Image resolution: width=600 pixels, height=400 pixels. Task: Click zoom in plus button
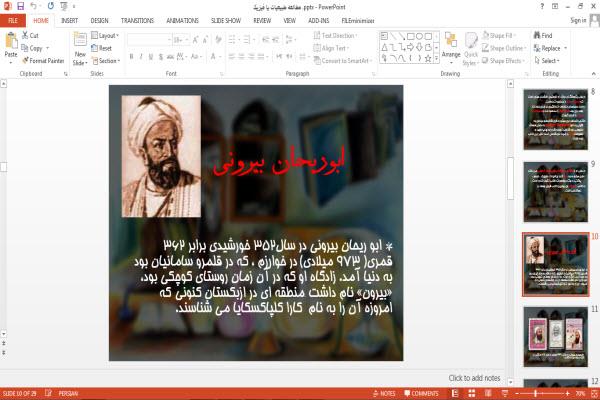pyautogui.click(x=567, y=393)
